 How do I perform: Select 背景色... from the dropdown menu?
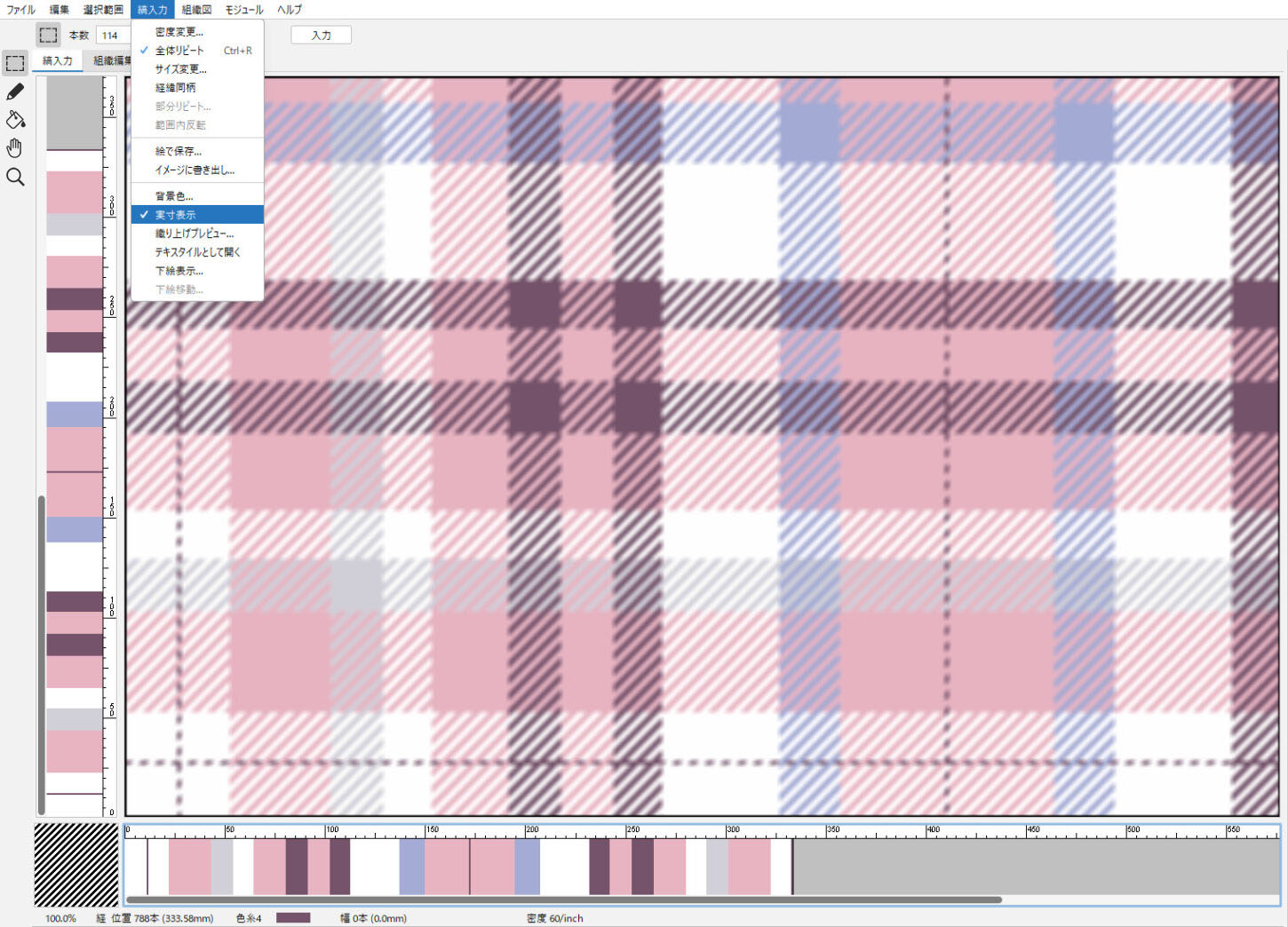click(x=174, y=196)
